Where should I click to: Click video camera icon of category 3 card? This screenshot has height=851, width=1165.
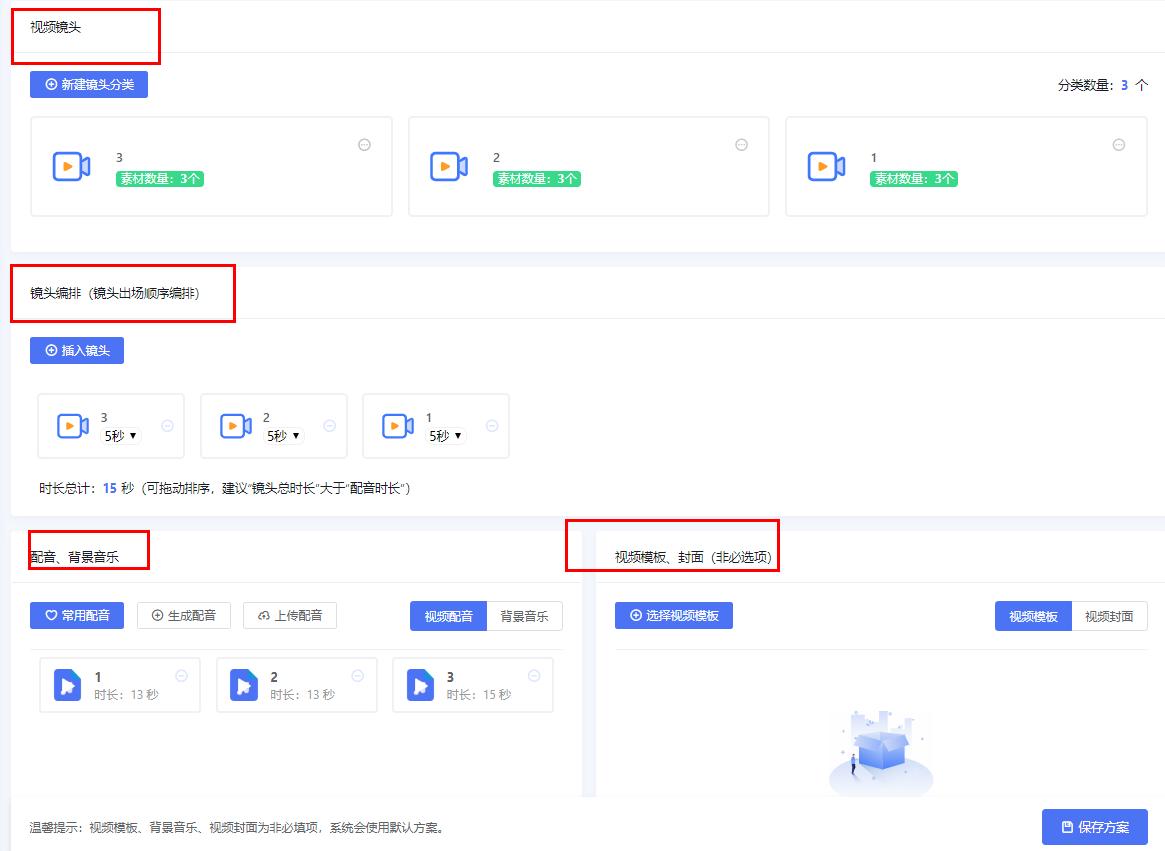coord(71,166)
